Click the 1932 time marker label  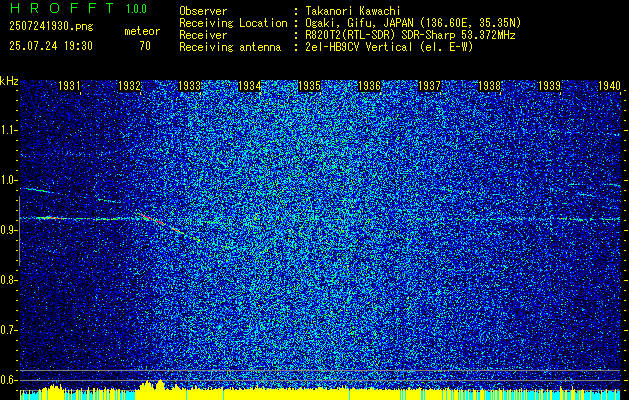pyautogui.click(x=129, y=85)
